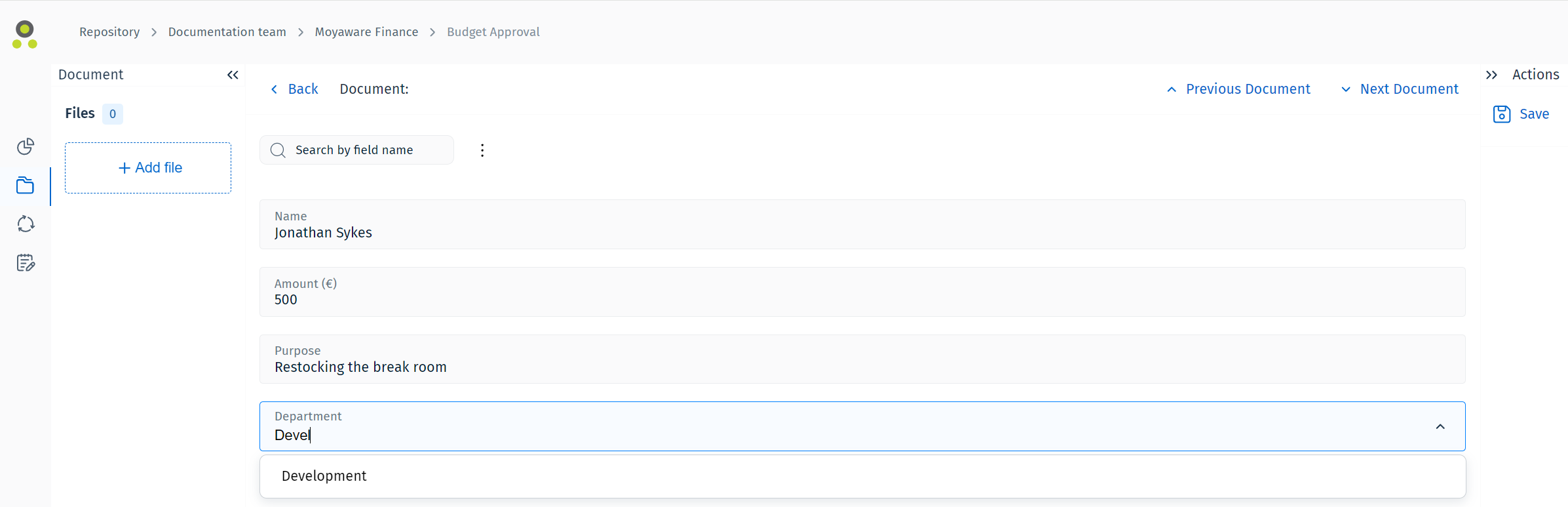Click the search magnifier icon
The width and height of the screenshot is (1568, 507).
click(278, 150)
